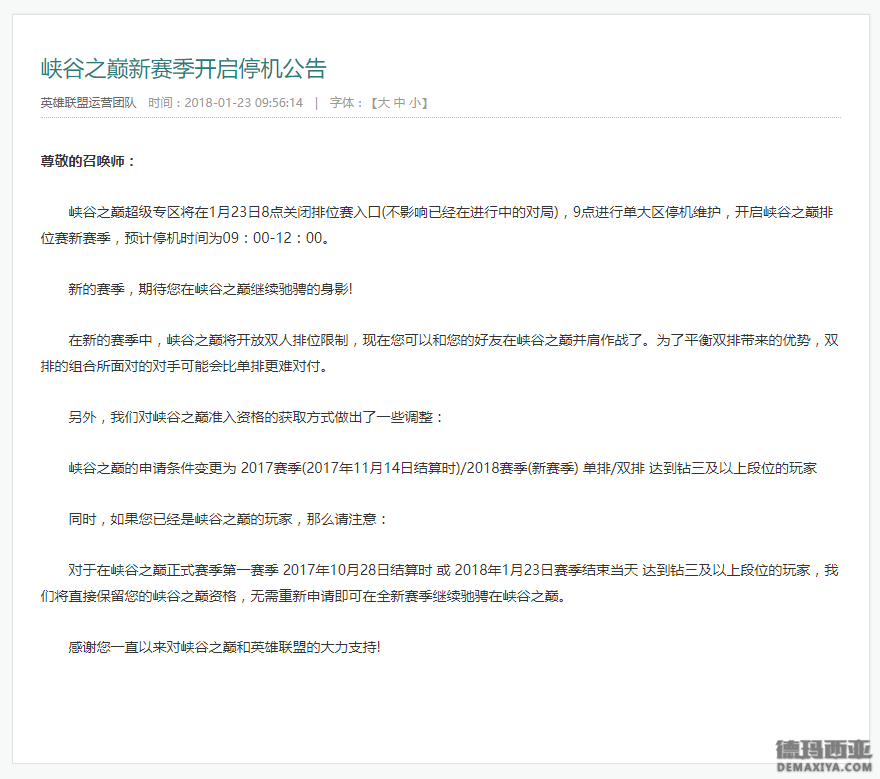Set font size to small (小)
The height and width of the screenshot is (779, 880).
click(415, 103)
